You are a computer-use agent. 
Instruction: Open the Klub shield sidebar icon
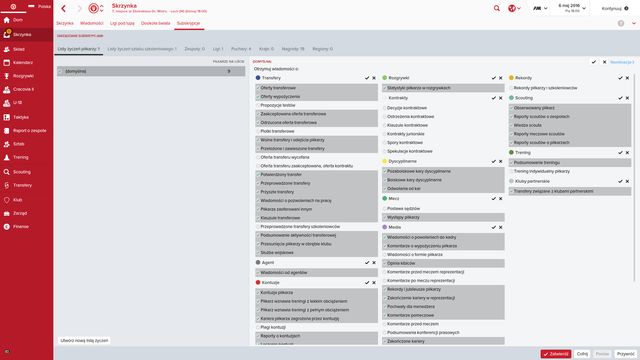[7, 200]
